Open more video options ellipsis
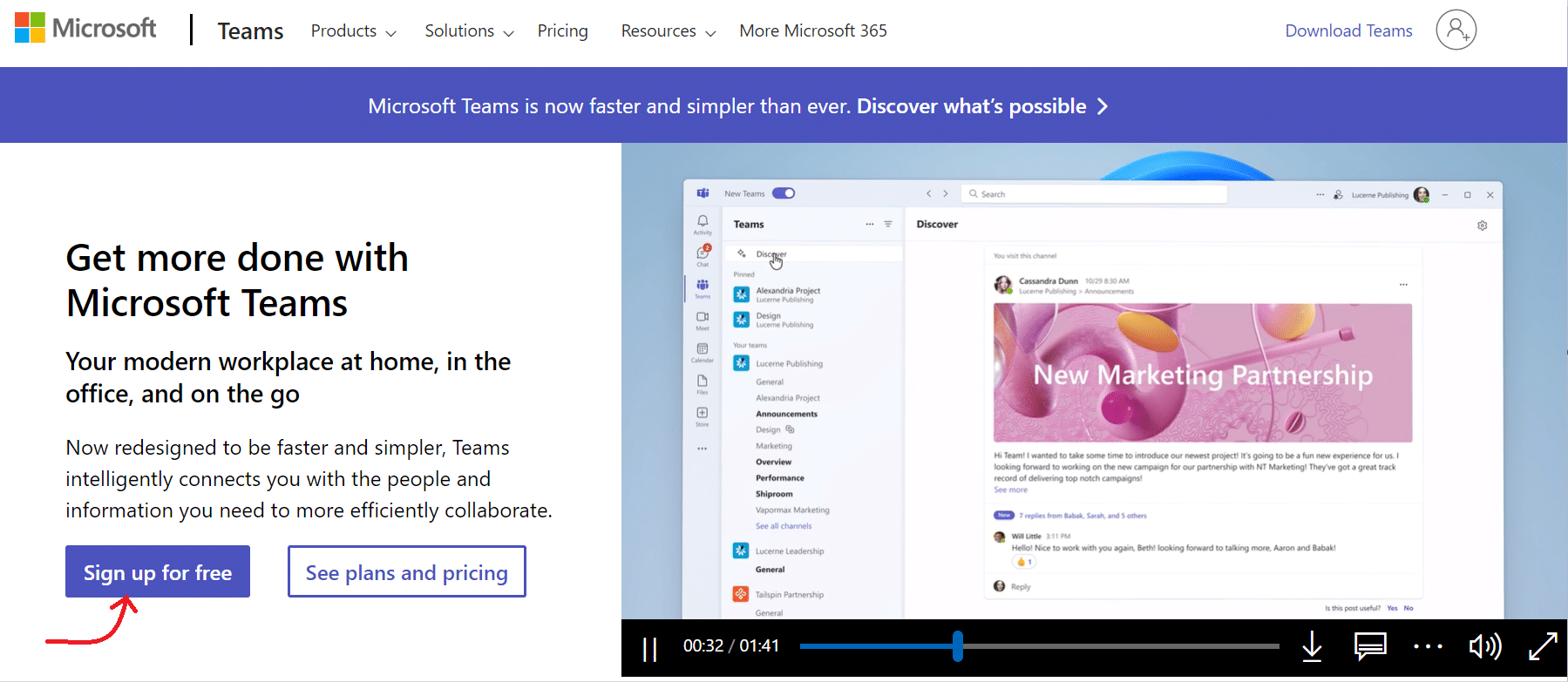Screen dimensions: 1568x682 [x=1428, y=646]
